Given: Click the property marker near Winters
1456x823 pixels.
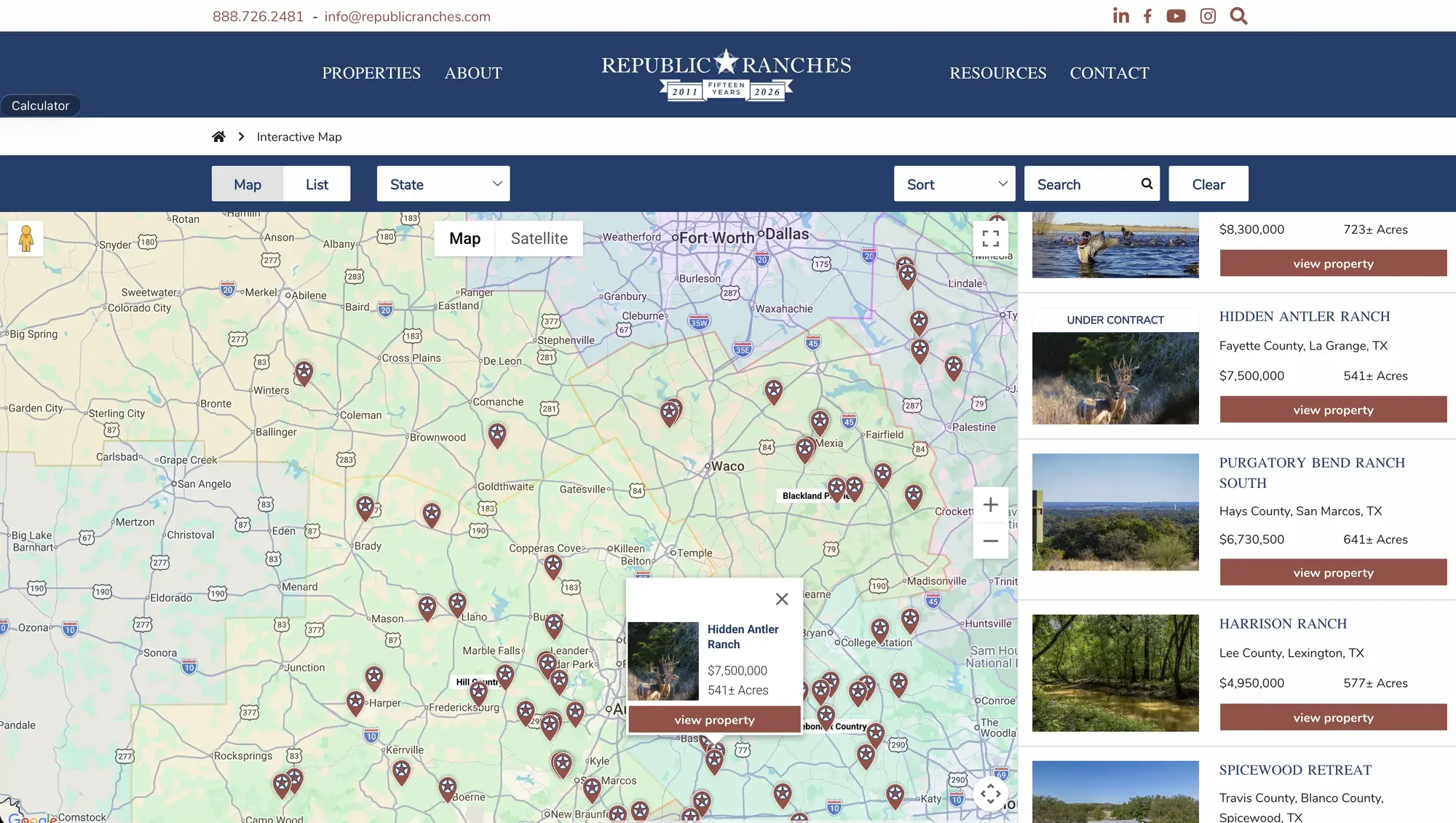Looking at the screenshot, I should (x=304, y=374).
